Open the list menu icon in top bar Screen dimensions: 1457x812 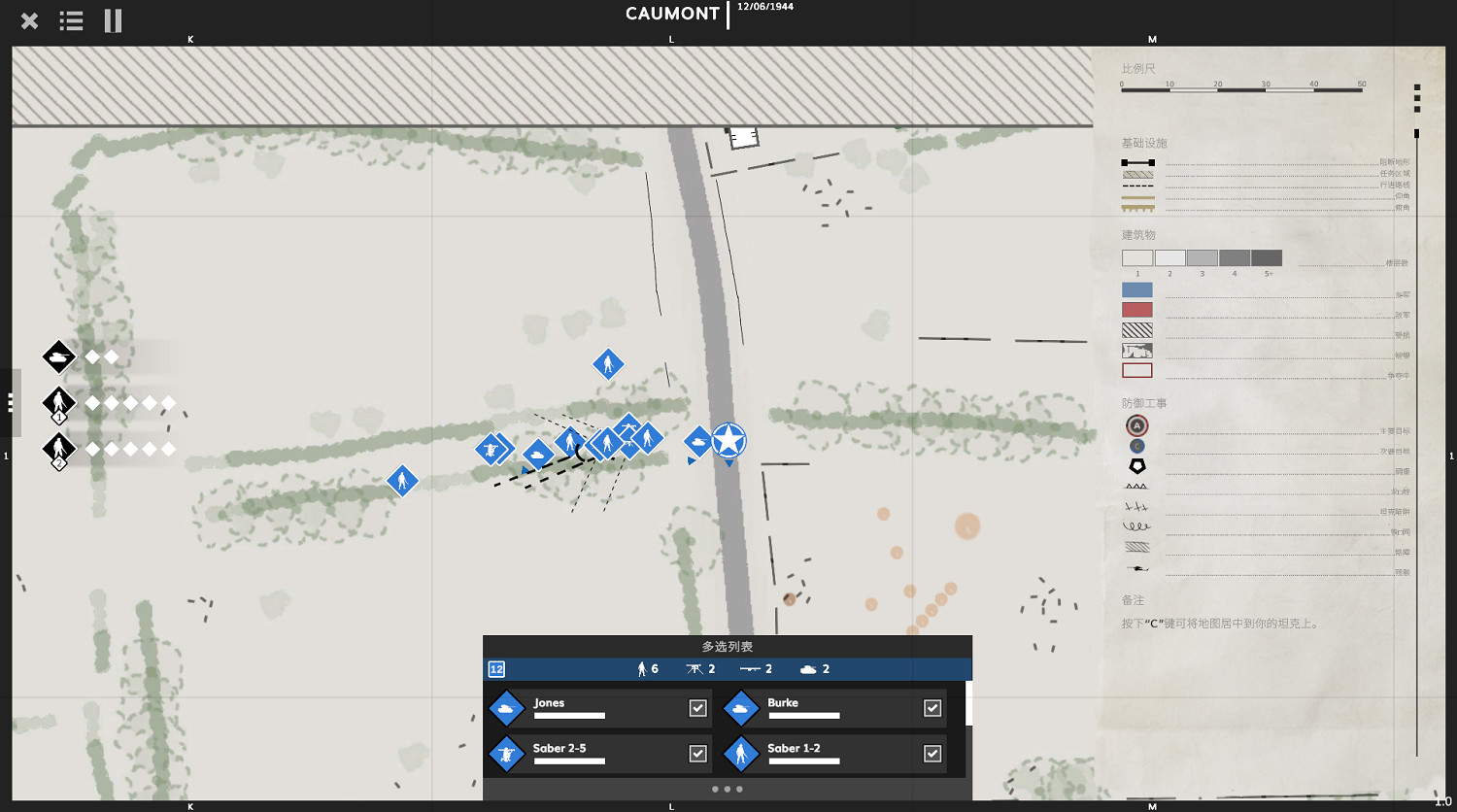[71, 20]
